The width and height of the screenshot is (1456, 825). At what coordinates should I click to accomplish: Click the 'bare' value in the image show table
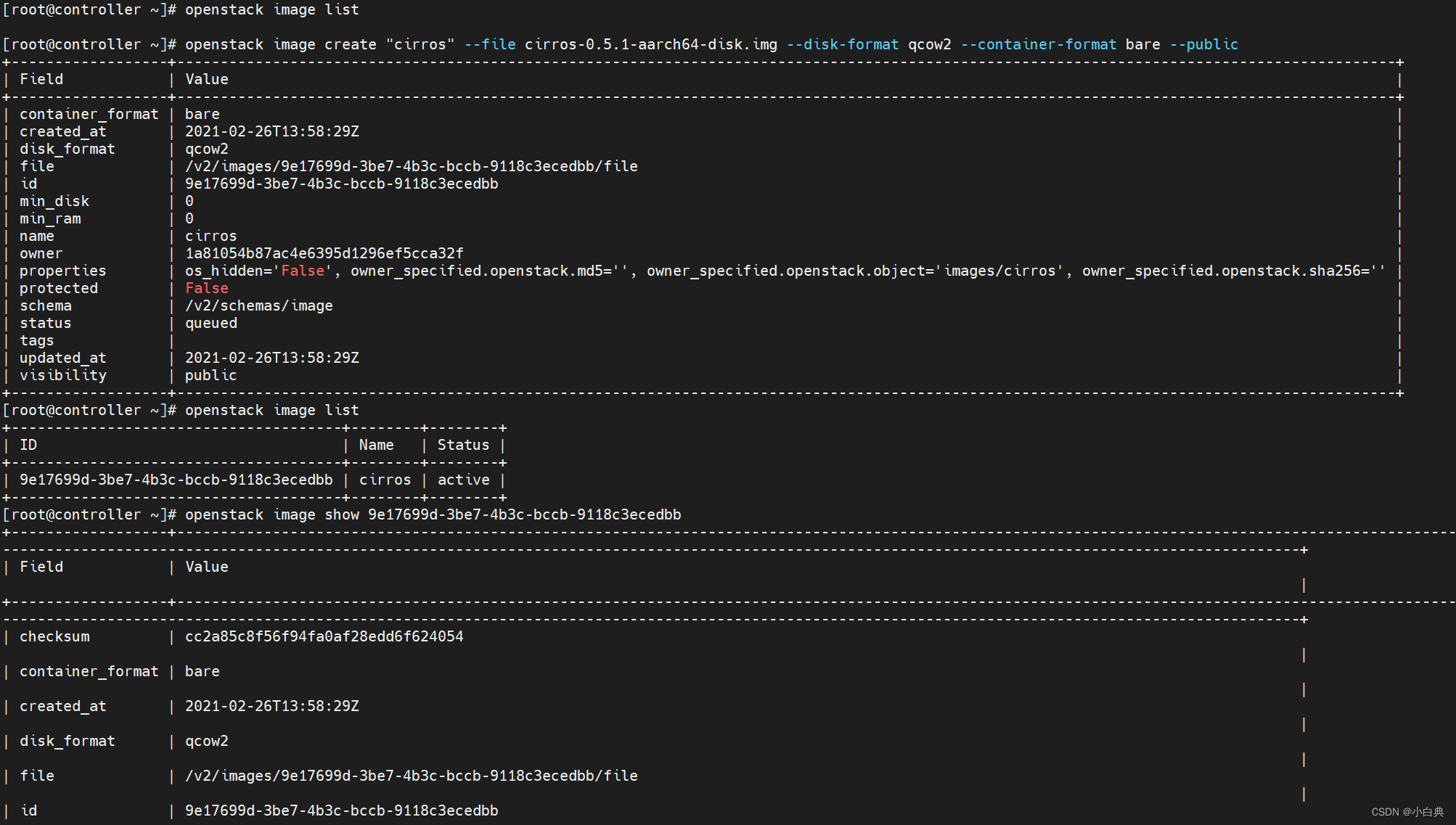(x=203, y=672)
